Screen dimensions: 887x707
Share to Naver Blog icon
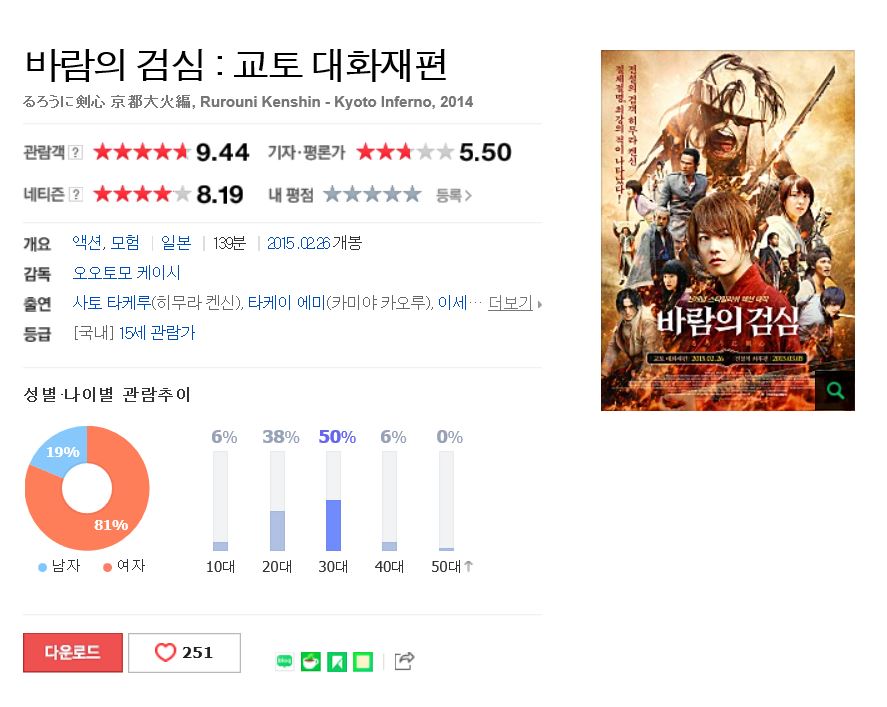(285, 661)
